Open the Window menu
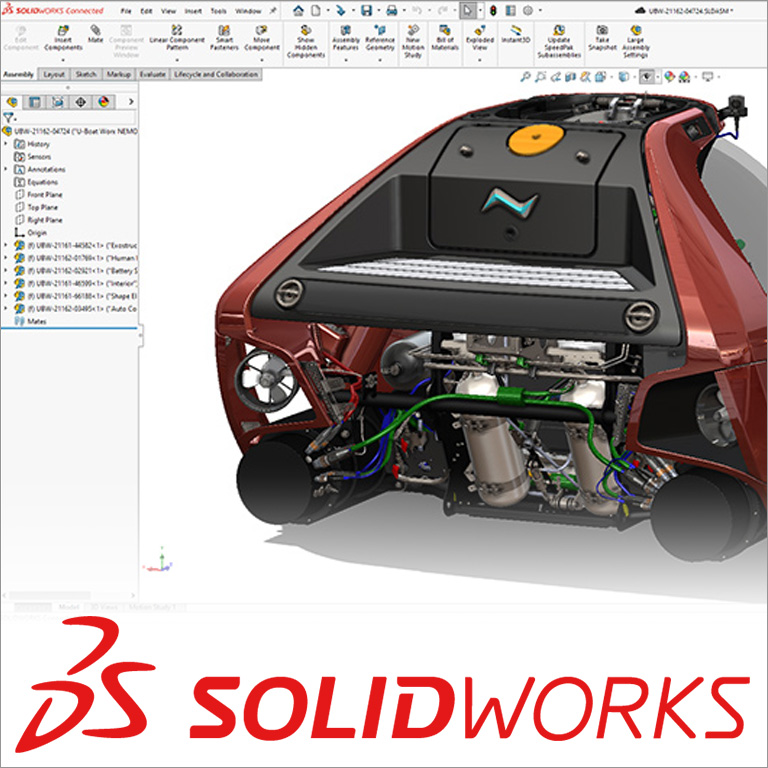Screen dimensions: 768x768 pos(248,11)
